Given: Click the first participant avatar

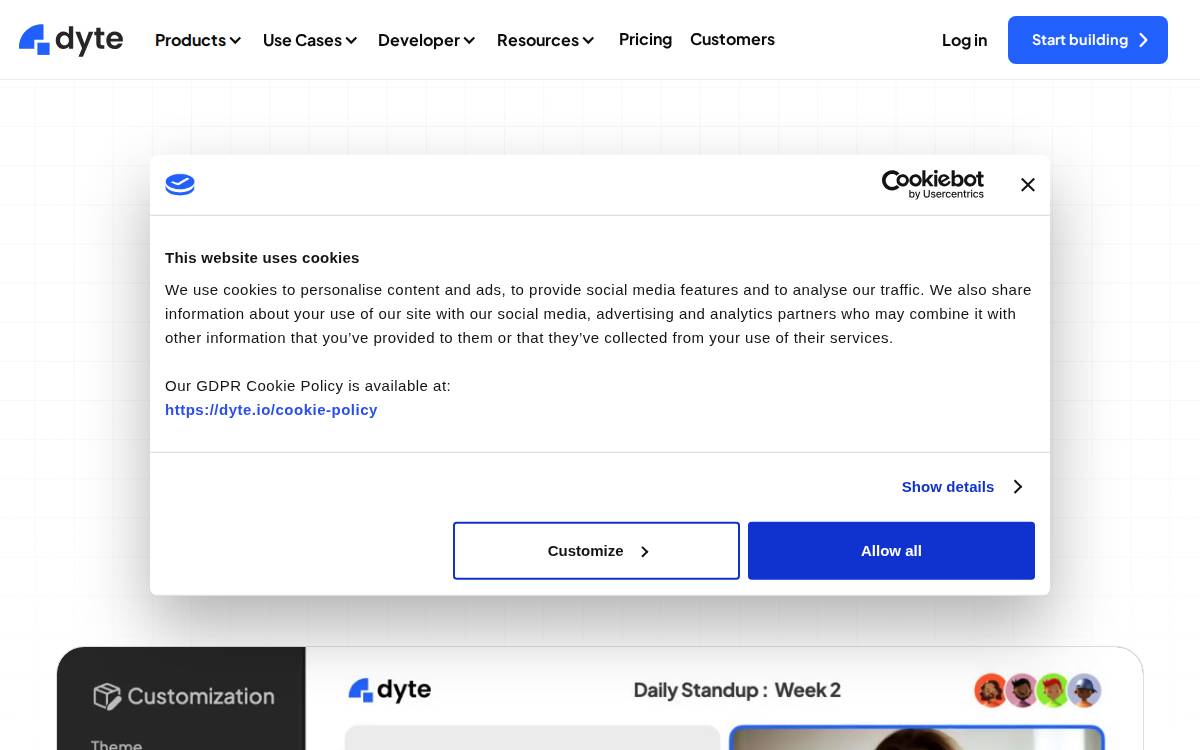Looking at the screenshot, I should coord(990,690).
